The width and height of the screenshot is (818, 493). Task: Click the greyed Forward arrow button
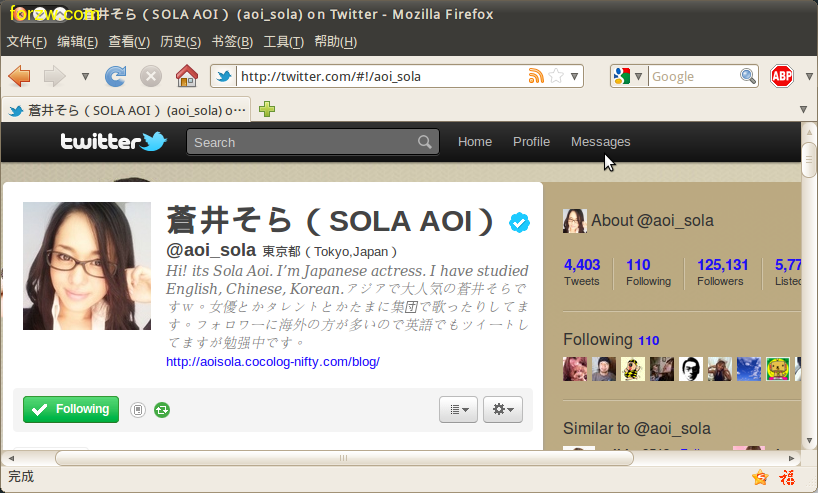click(x=55, y=77)
